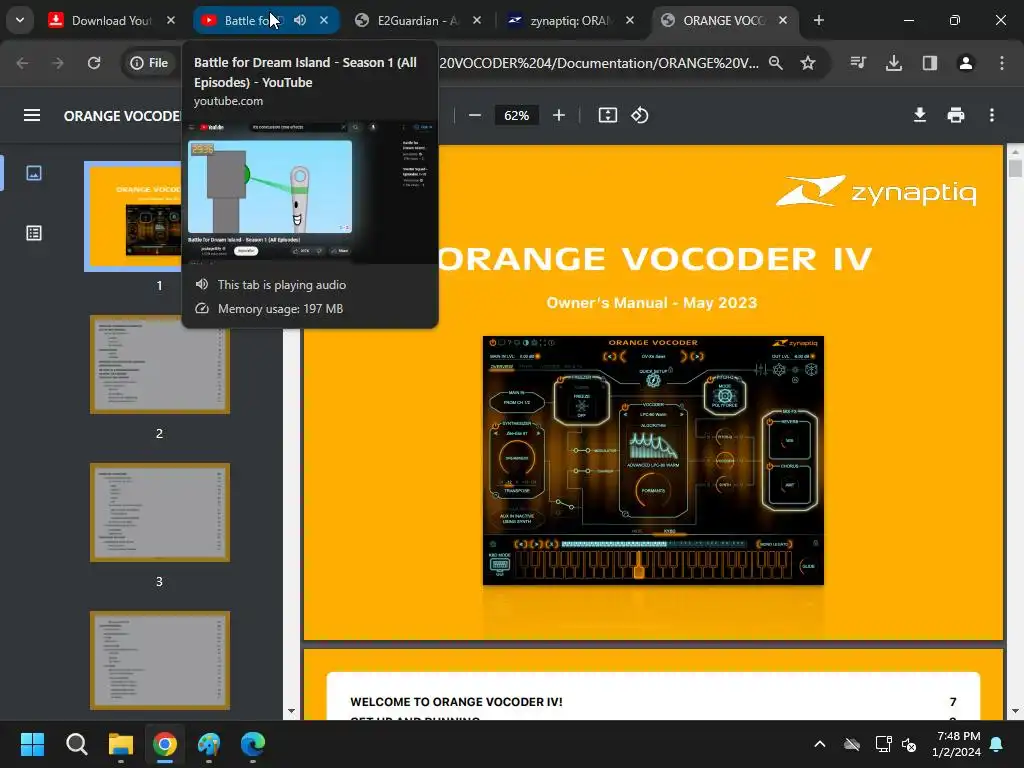
Task: Click the document scrollbar up arrow
Action: tap(1015, 152)
